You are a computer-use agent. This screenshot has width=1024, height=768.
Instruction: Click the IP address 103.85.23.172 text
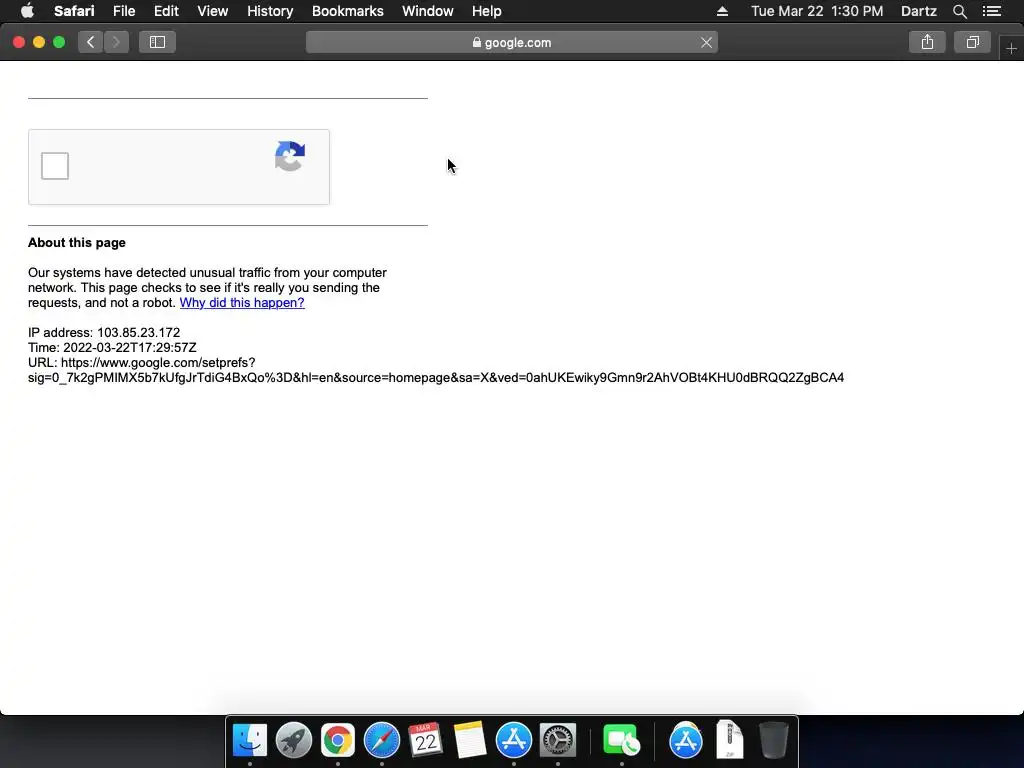point(104,332)
